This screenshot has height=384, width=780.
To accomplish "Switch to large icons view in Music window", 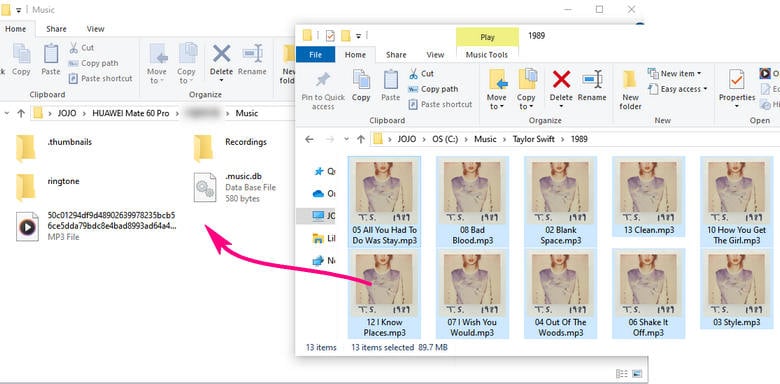I will pyautogui.click(x=637, y=374).
